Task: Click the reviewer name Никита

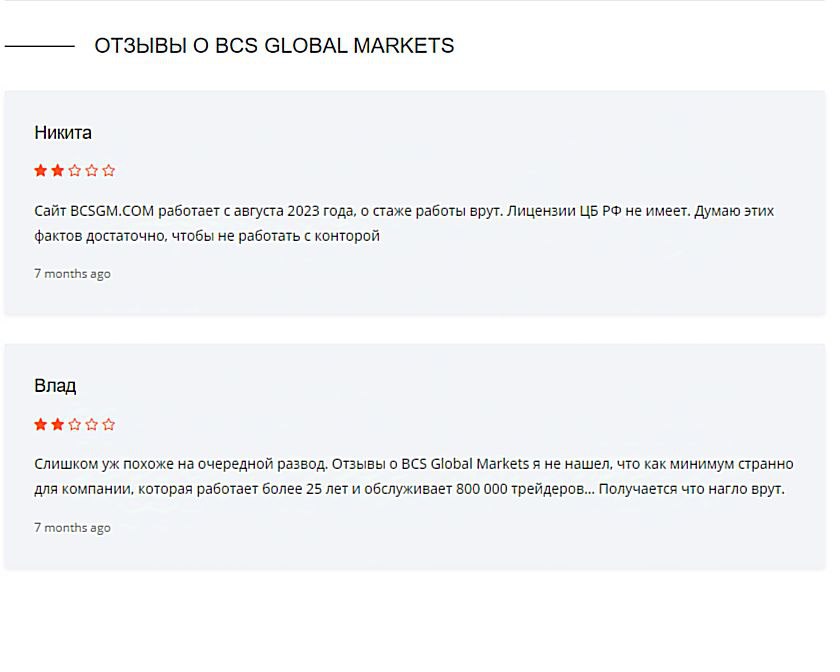Action: click(x=62, y=132)
